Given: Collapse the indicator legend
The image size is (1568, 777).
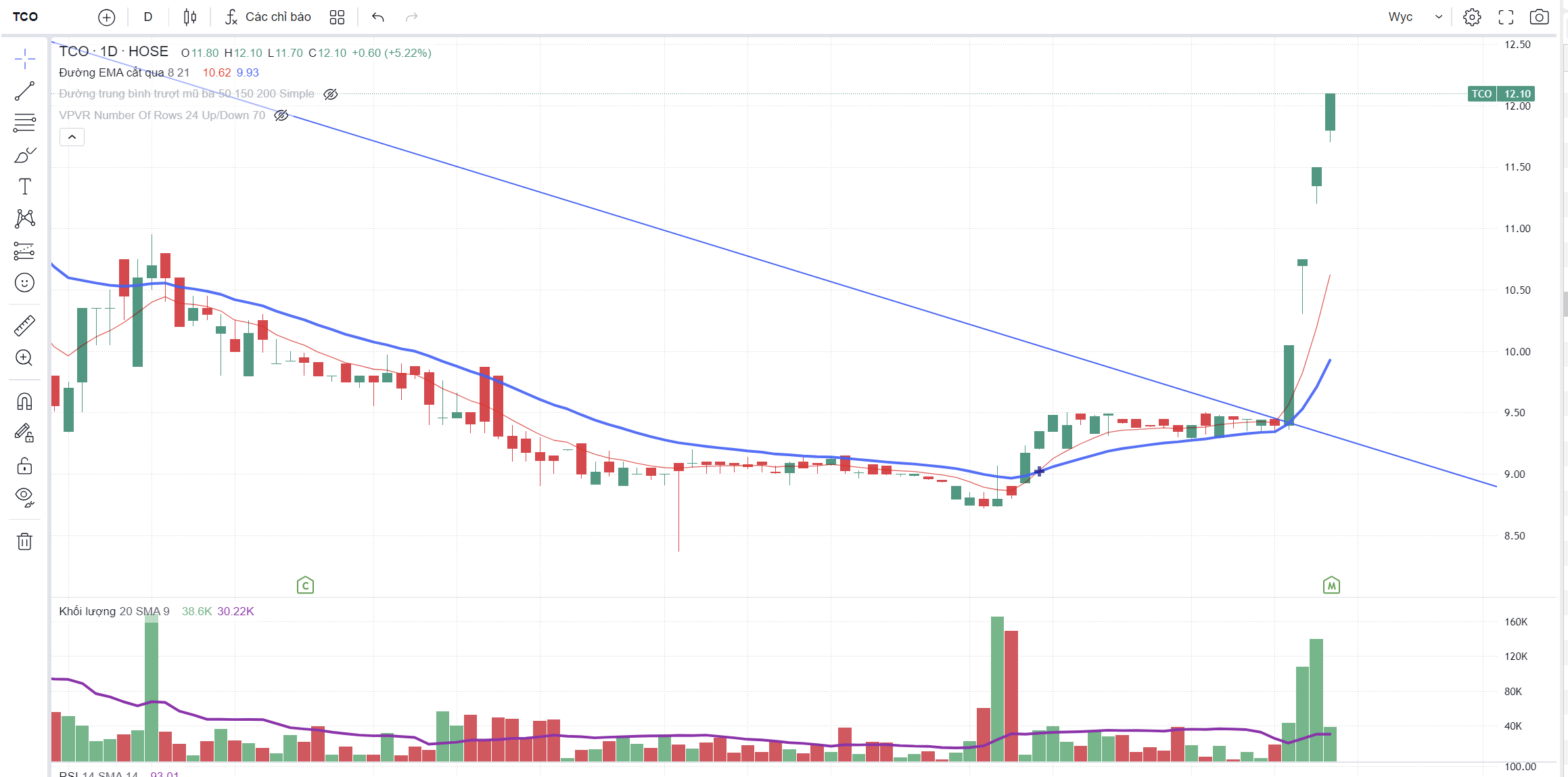Looking at the screenshot, I should (x=72, y=137).
